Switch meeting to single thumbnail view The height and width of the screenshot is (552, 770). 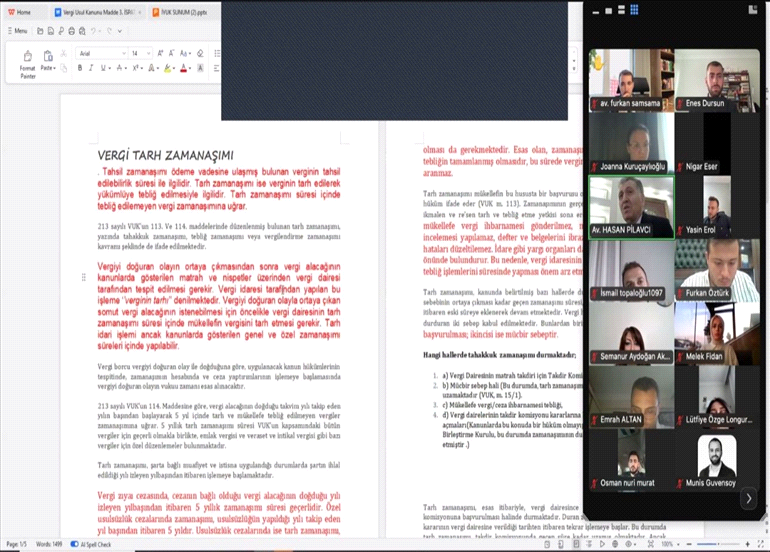click(x=608, y=10)
